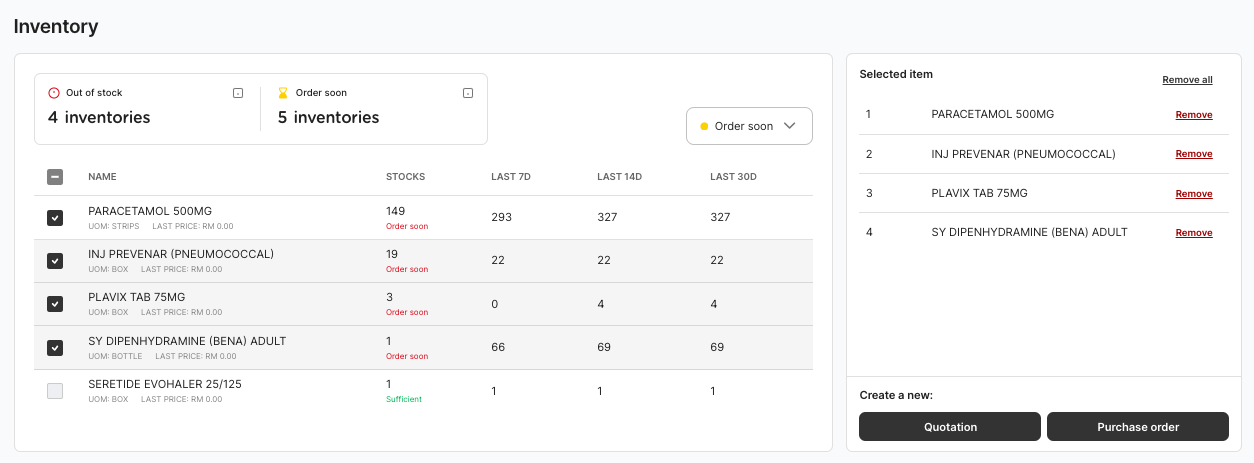
Task: Click SY DIPENHYDRAMINE (BENA) ADULT name in table
Action: [187, 341]
